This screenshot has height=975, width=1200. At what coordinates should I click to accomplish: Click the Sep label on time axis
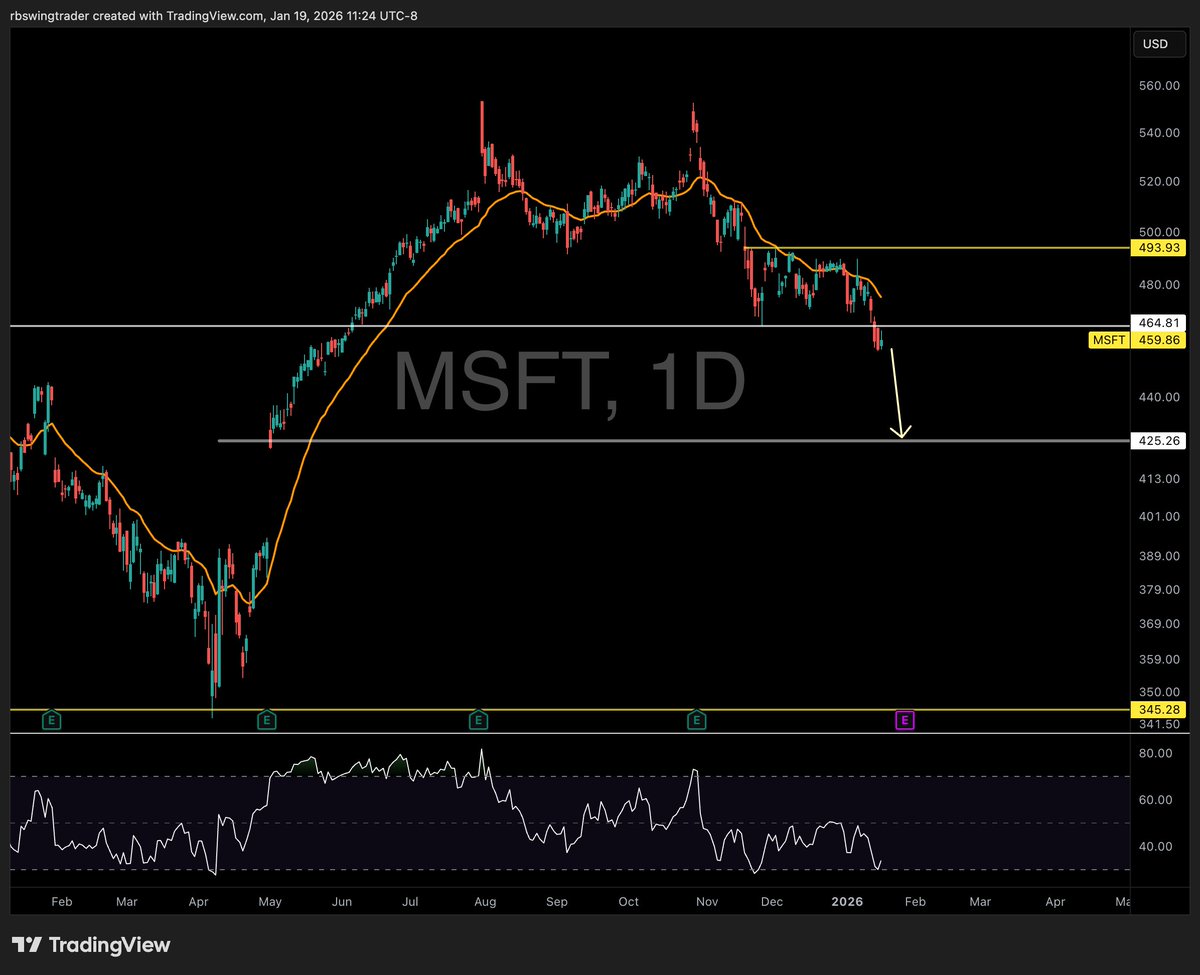point(557,901)
